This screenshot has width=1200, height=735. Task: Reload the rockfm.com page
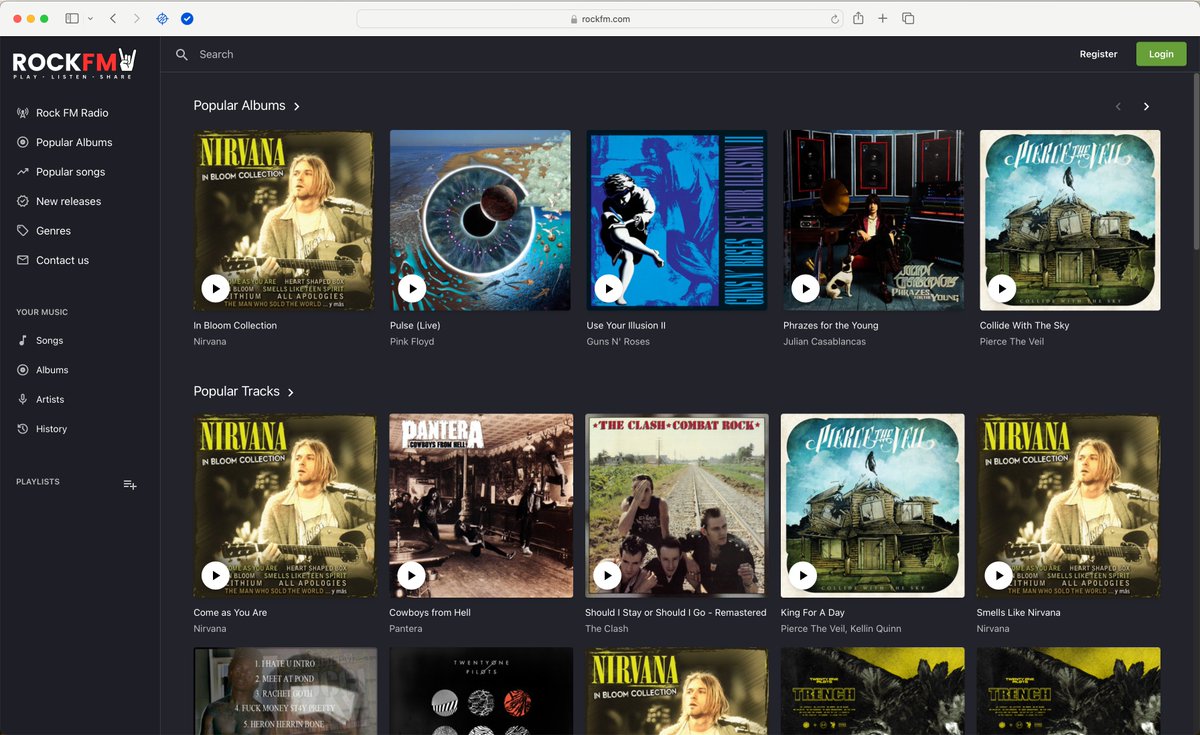point(835,18)
